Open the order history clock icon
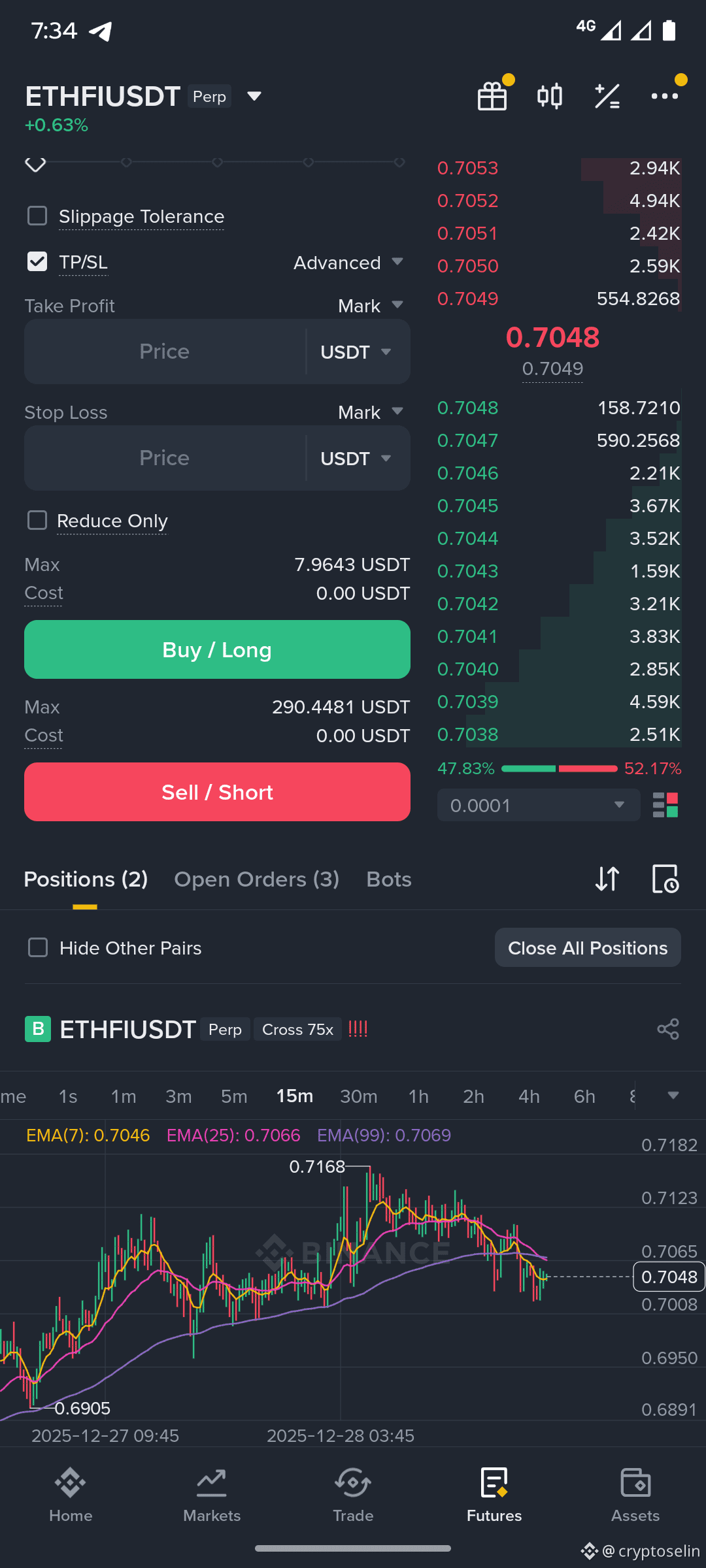706x1568 pixels. [x=665, y=879]
